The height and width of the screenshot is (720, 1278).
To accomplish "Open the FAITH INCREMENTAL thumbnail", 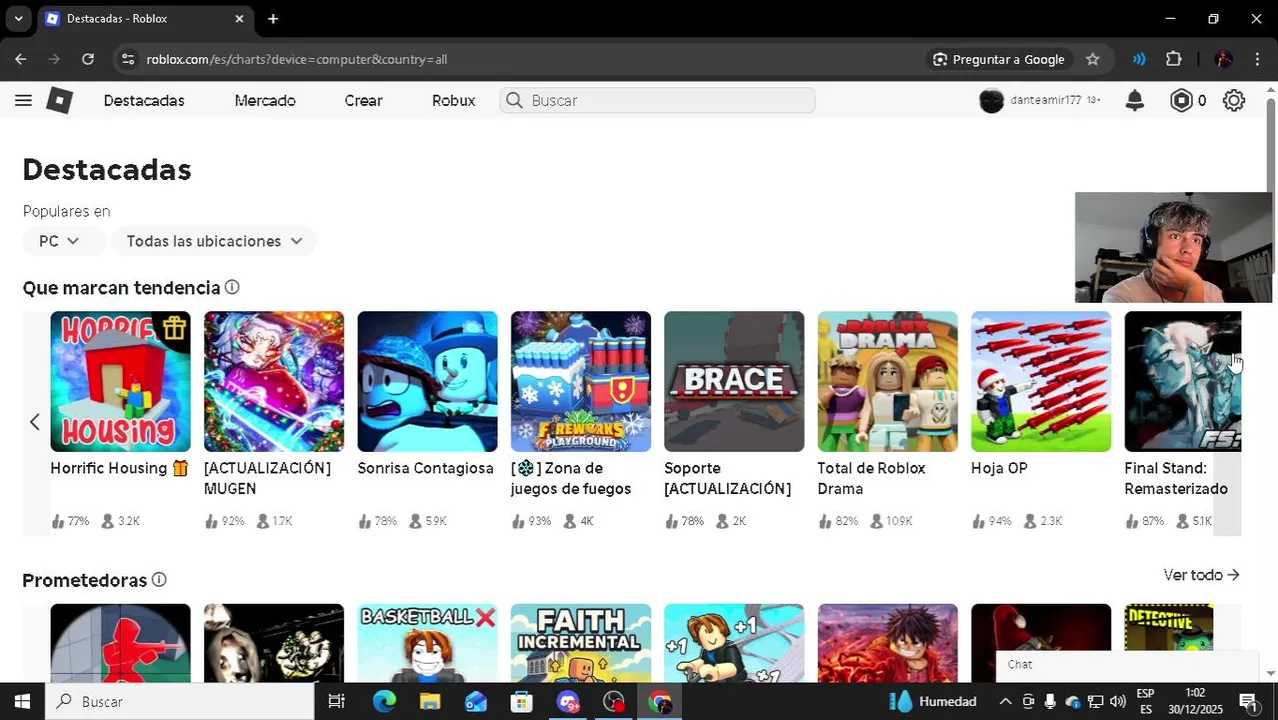I will 581,643.
